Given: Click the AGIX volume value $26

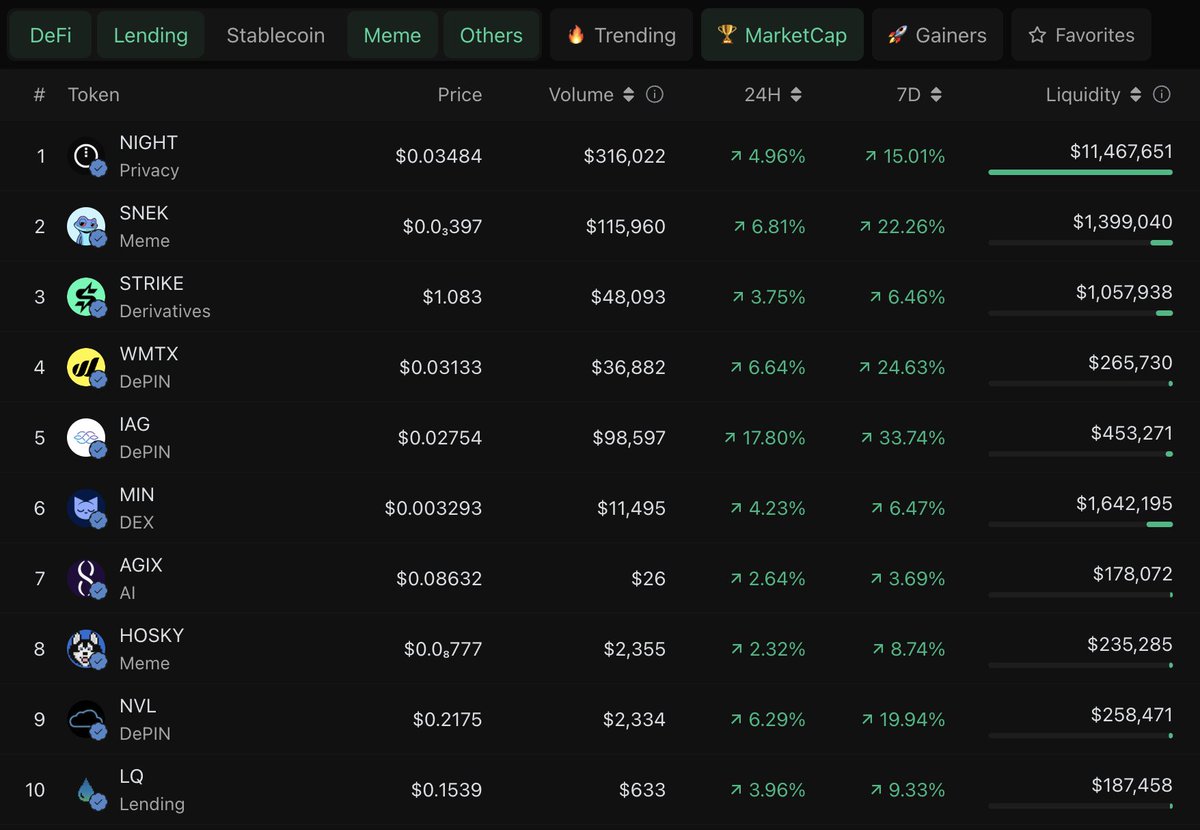Looking at the screenshot, I should click(x=648, y=579).
